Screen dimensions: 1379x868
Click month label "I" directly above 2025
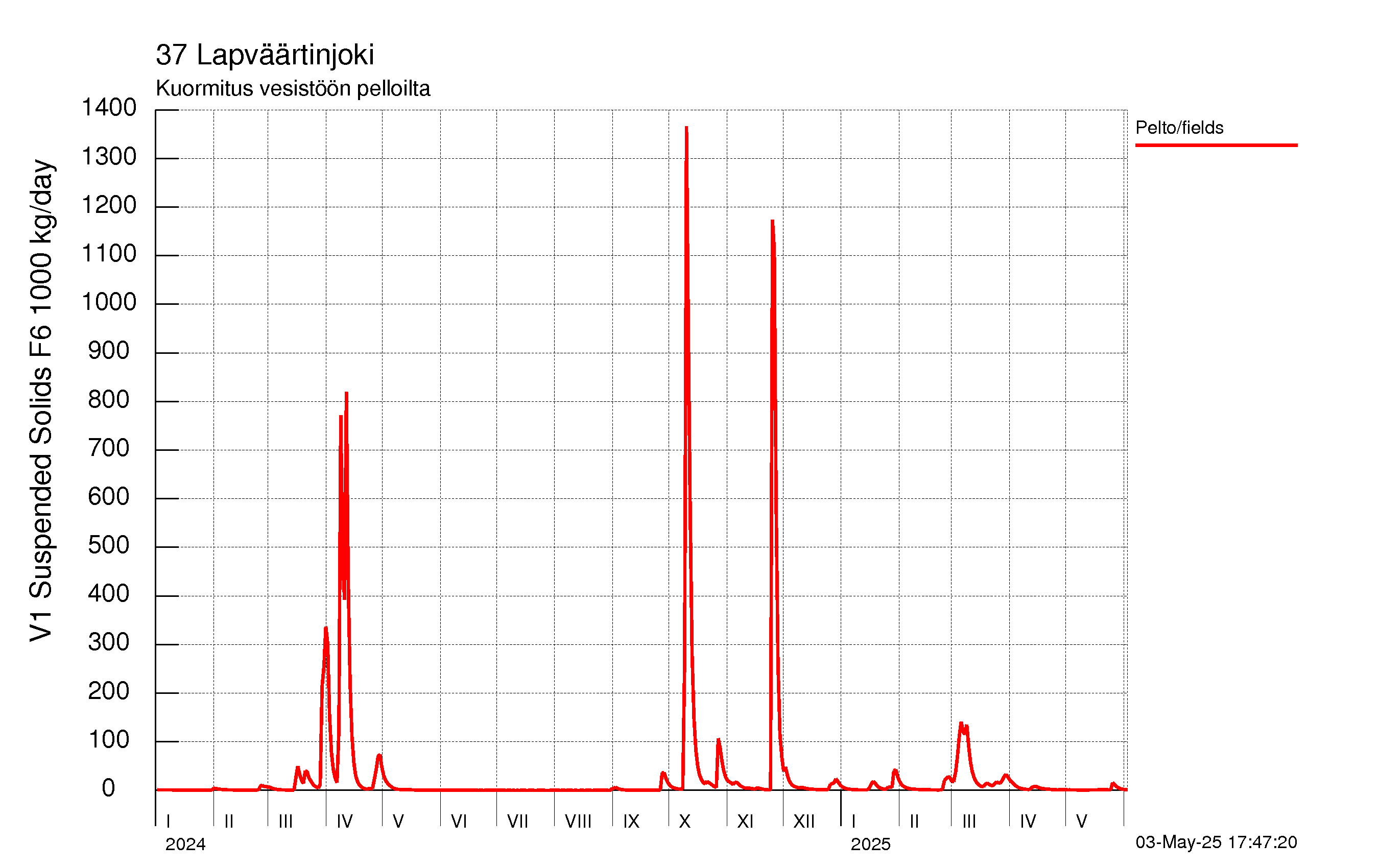854,822
